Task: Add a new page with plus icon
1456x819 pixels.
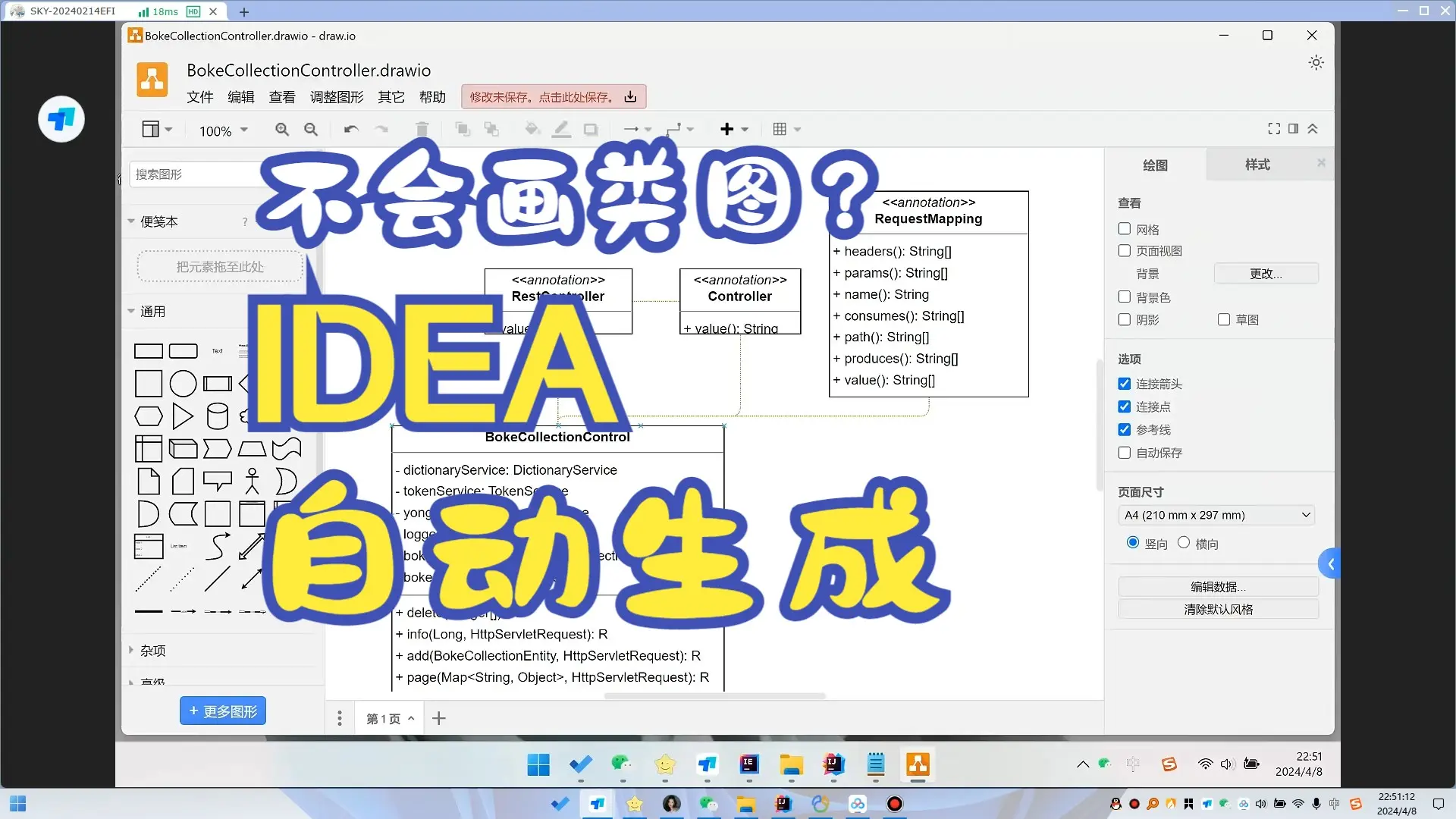Action: [439, 718]
